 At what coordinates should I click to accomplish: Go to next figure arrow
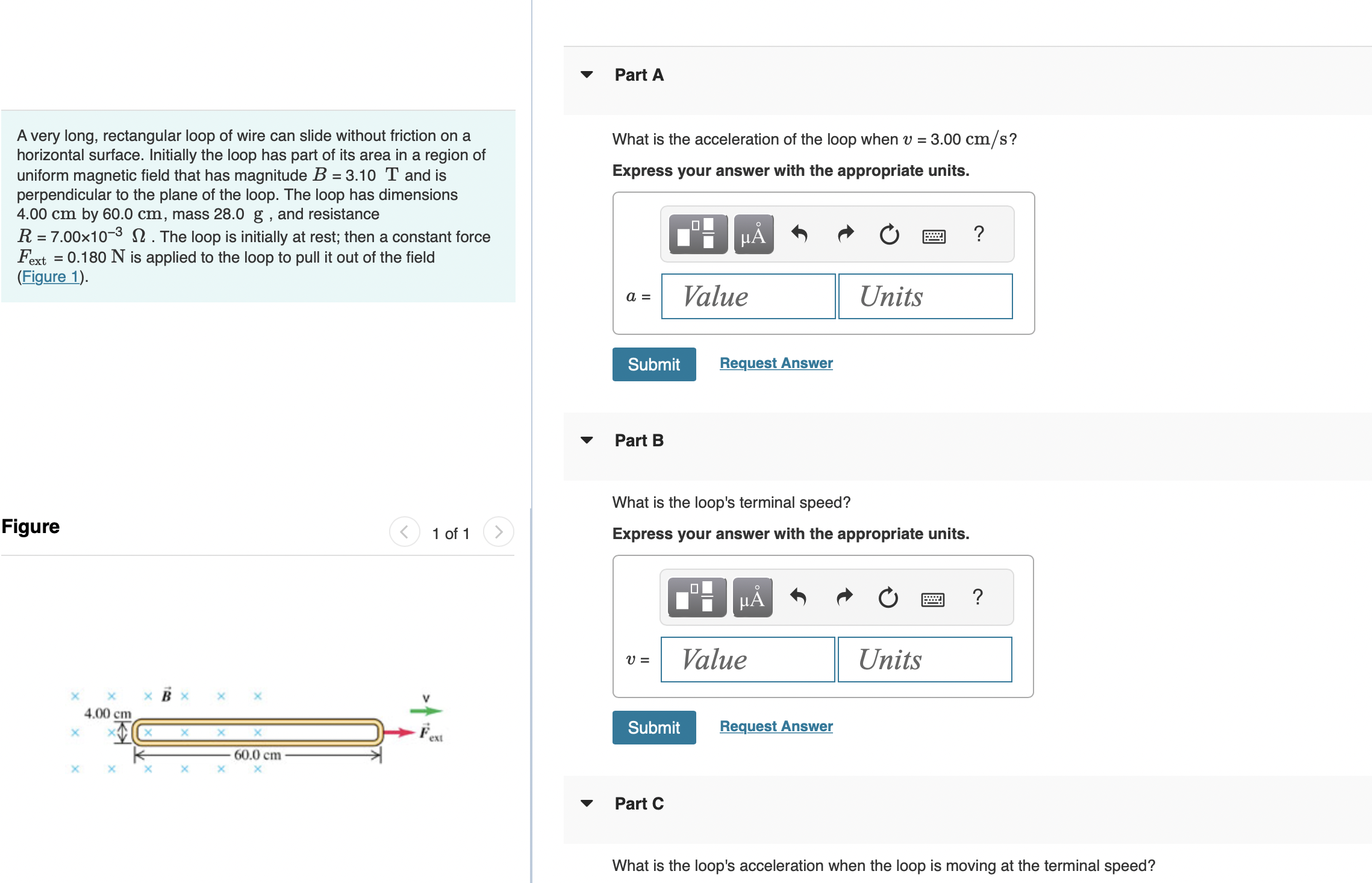[x=498, y=532]
